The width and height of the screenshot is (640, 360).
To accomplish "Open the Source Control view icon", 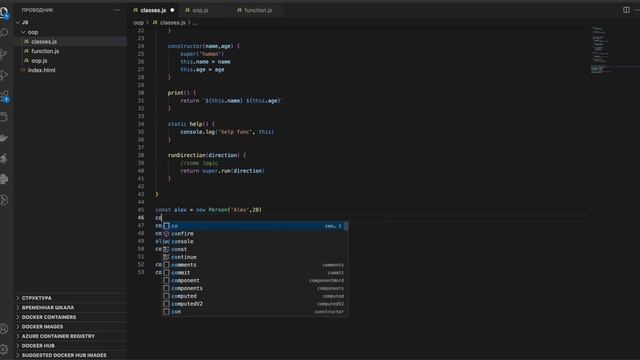I will (x=4, y=54).
